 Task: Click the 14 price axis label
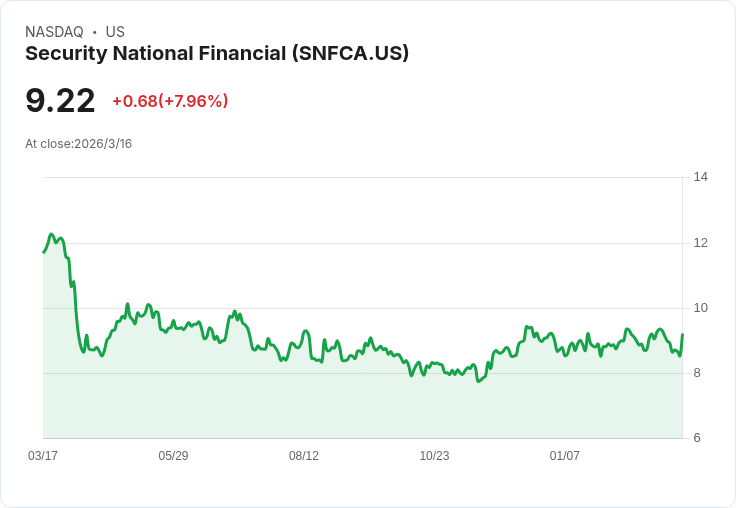700,177
